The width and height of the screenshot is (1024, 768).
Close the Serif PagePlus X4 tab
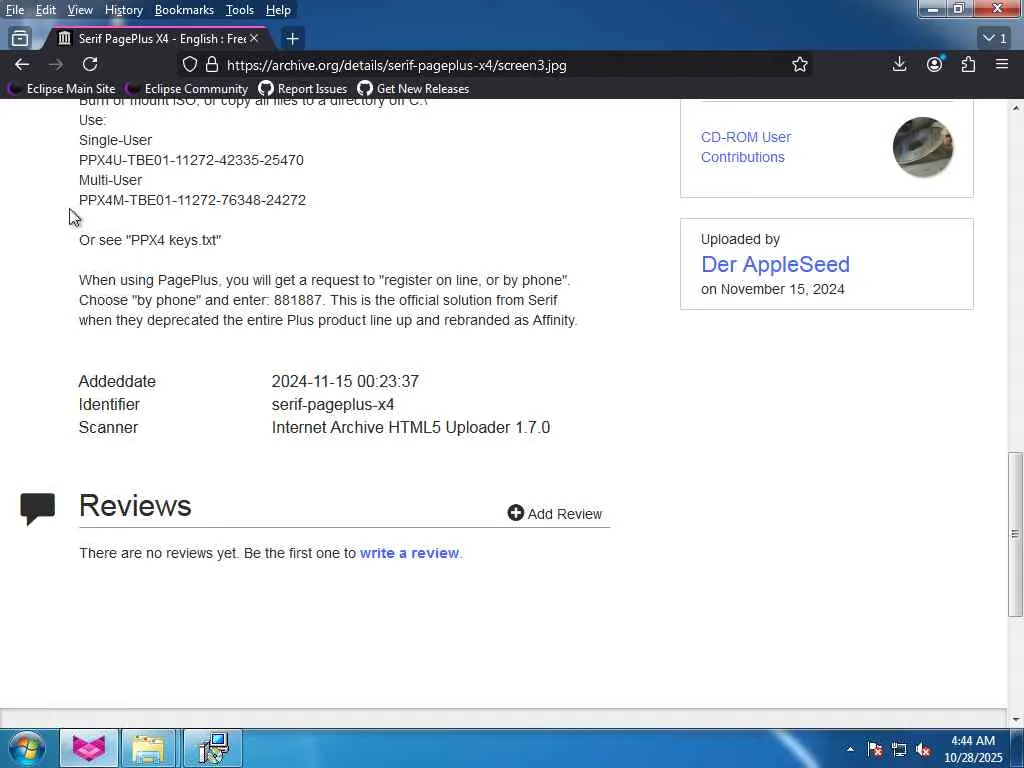point(254,39)
